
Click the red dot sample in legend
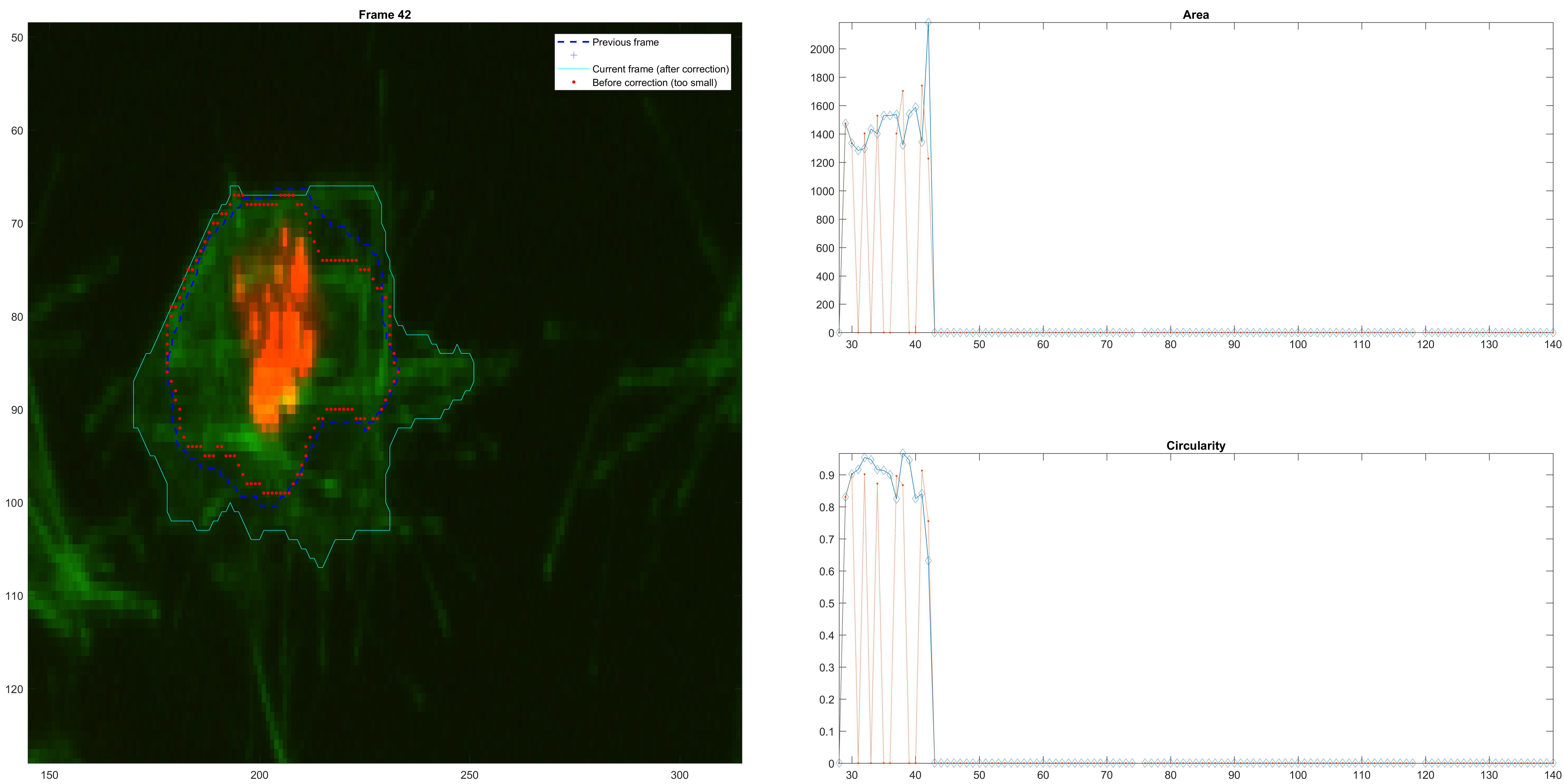(574, 82)
